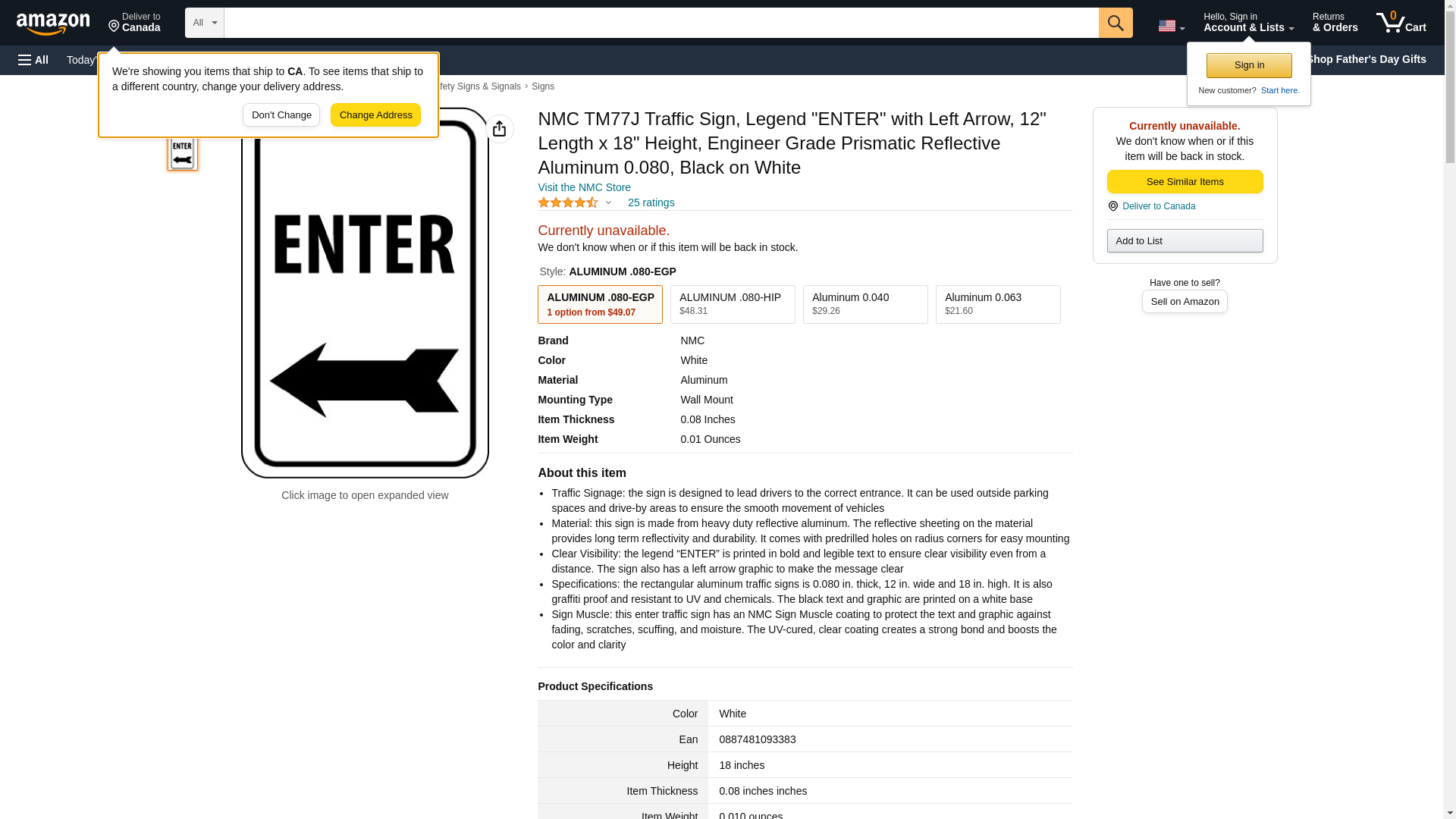Click the star rating icons
Screen dimensions: 1456x819
568,202
